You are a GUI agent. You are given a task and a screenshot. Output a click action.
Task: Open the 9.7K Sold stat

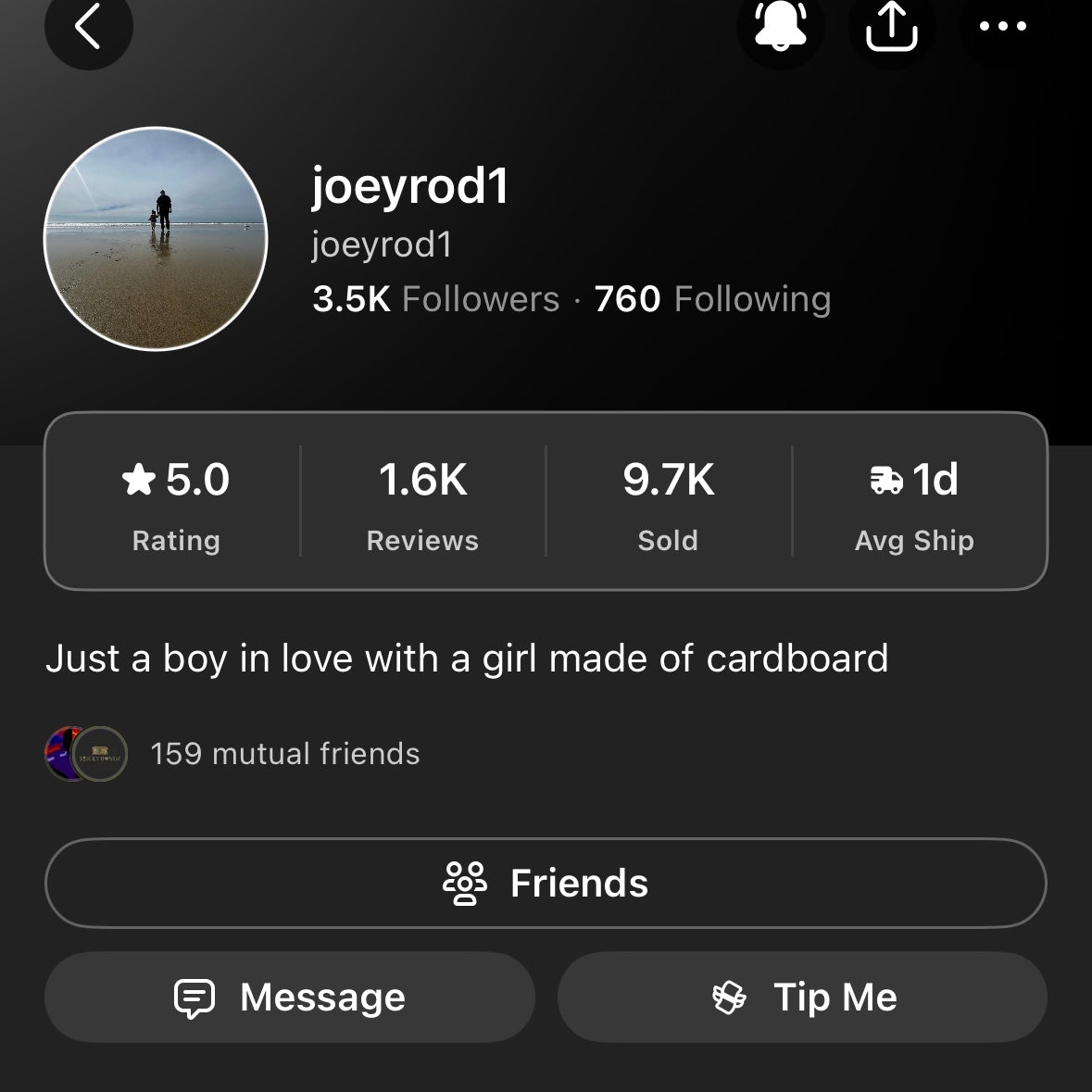668,501
